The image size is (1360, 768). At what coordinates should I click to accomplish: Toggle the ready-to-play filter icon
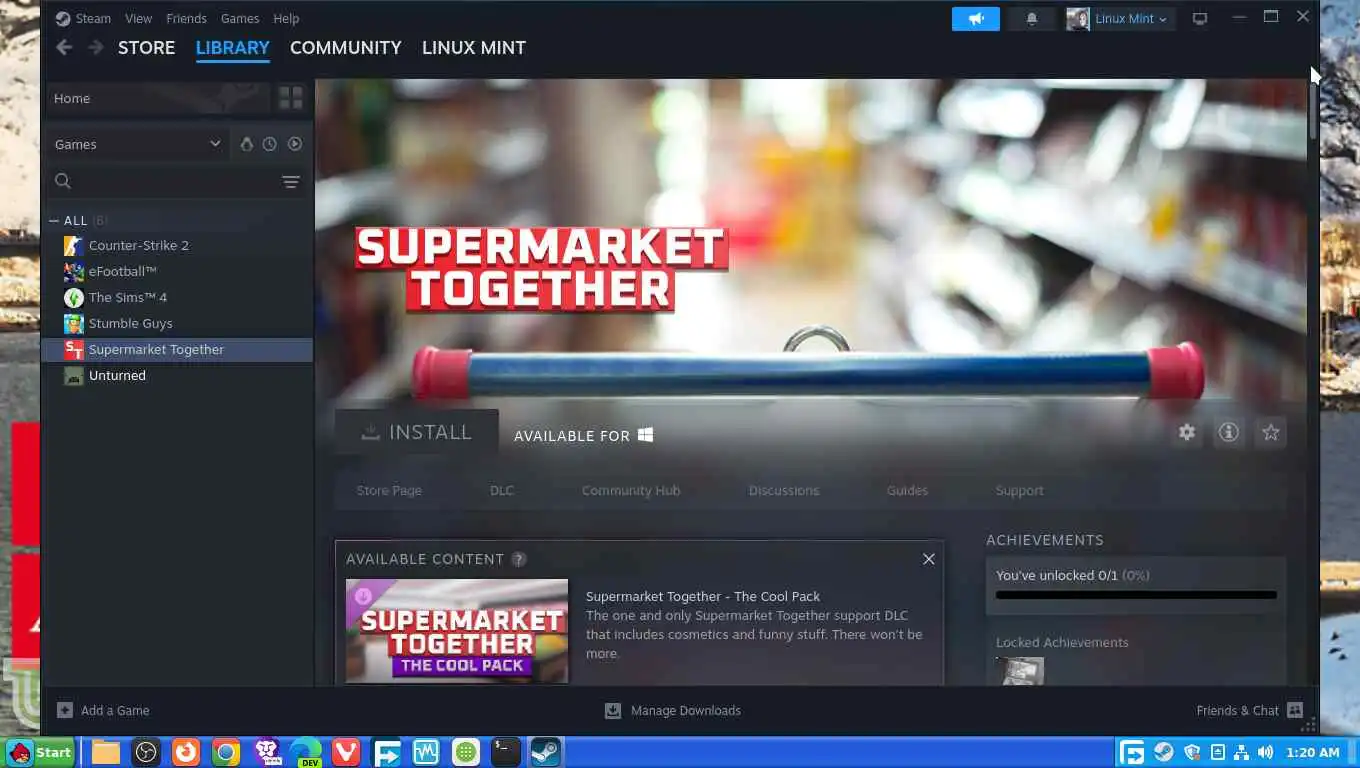295,144
